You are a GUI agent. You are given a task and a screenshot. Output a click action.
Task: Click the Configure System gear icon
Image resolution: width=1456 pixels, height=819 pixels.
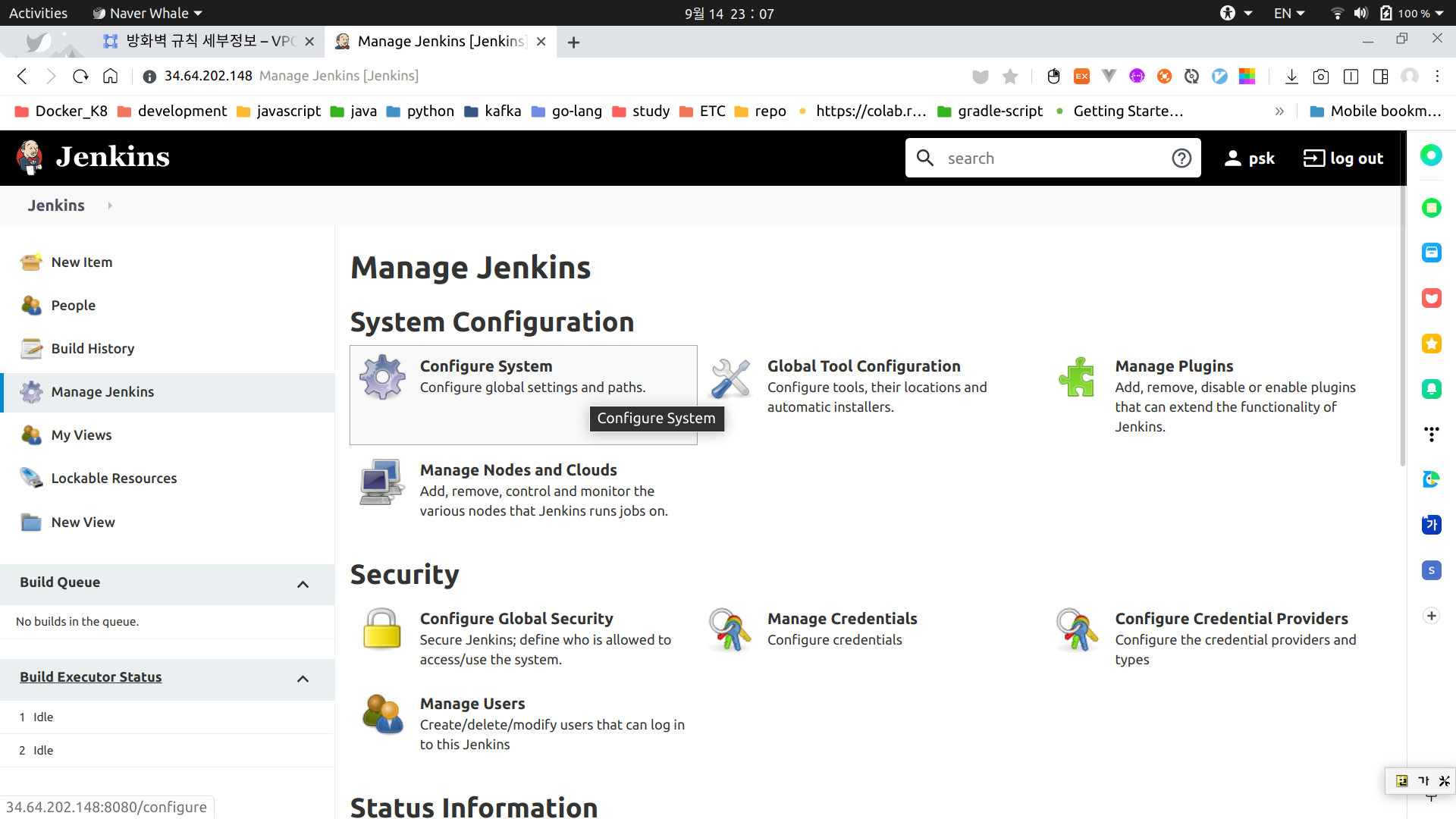click(382, 377)
